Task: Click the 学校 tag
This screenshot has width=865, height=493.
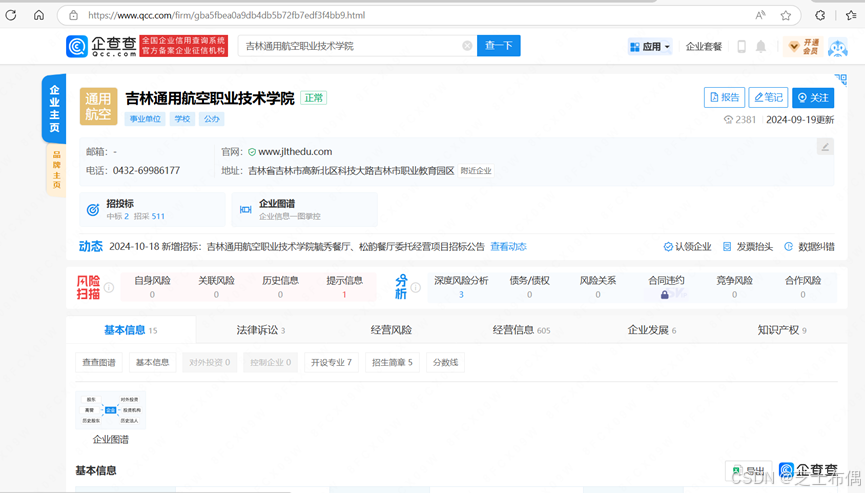Action: point(182,119)
